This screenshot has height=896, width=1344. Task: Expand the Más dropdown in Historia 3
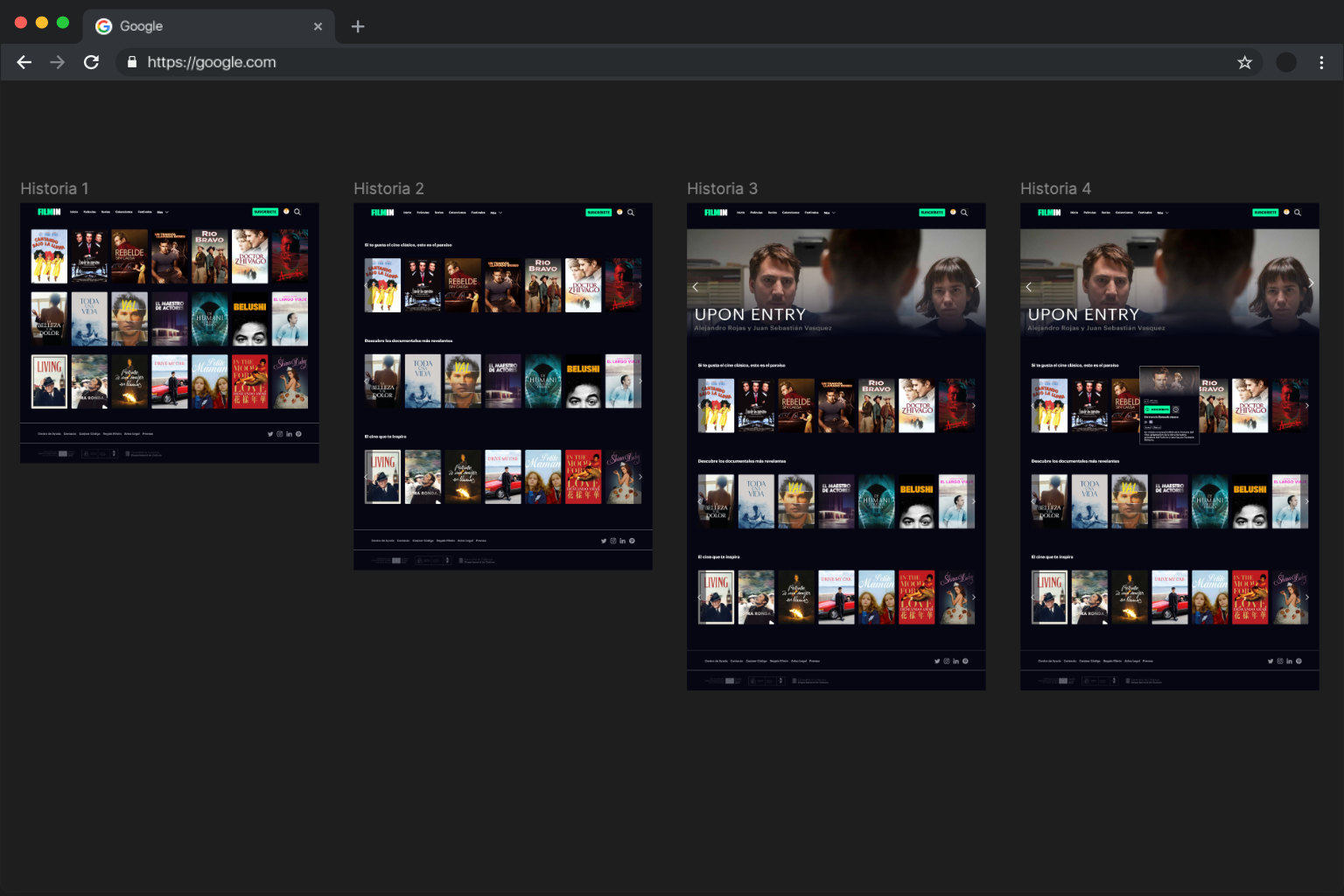[829, 212]
